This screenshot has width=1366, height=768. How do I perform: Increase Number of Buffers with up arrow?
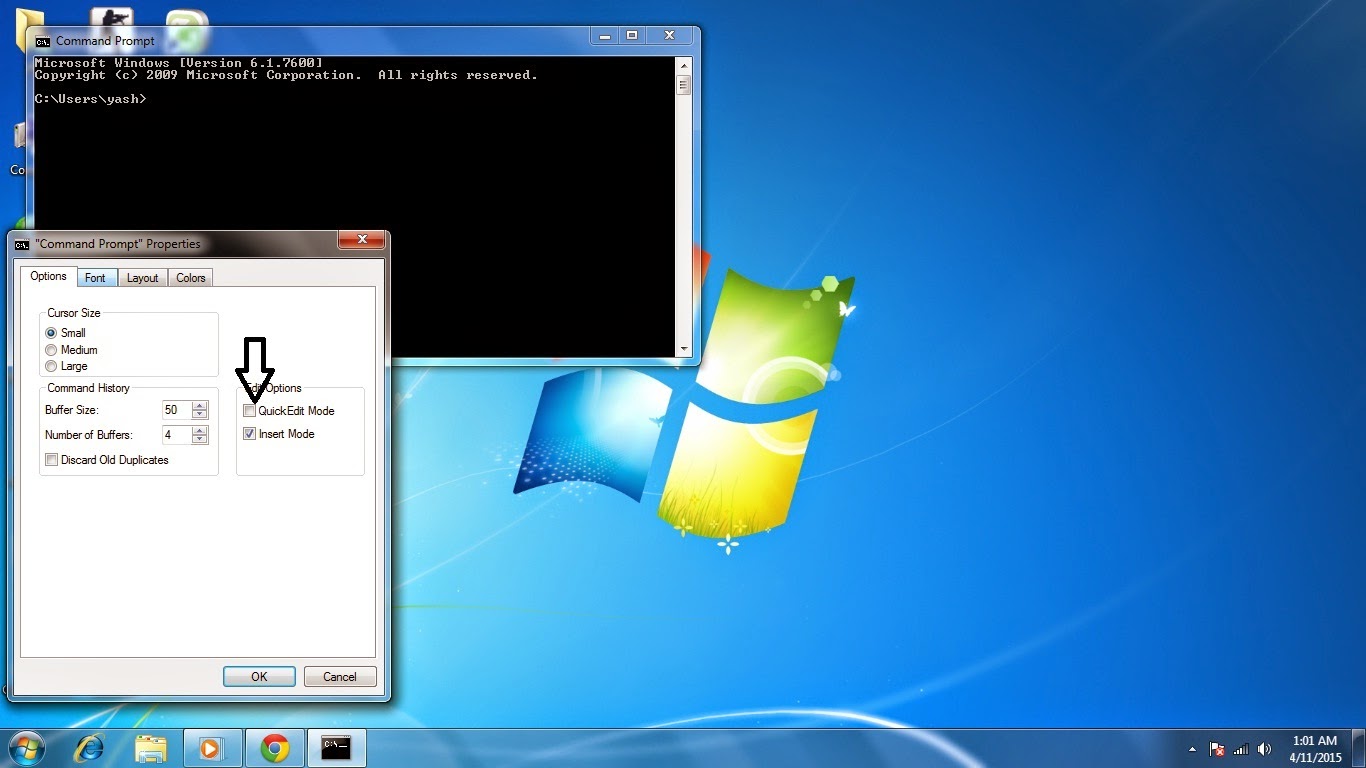(x=200, y=431)
